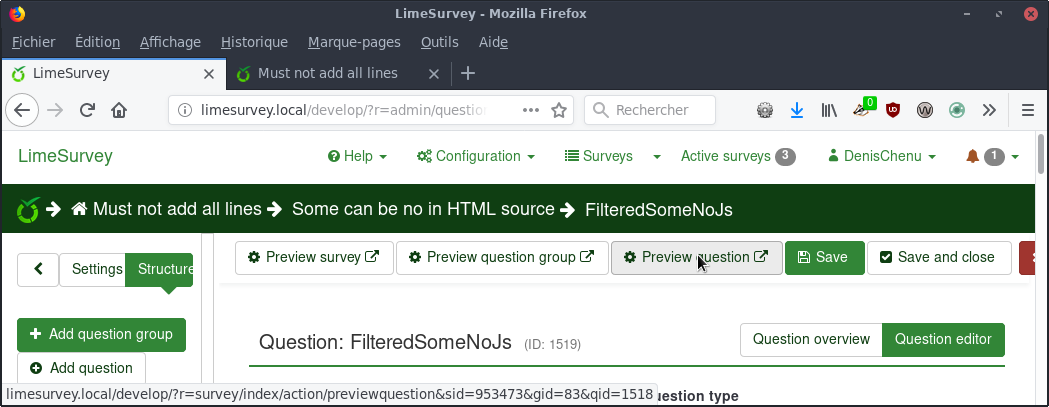Image resolution: width=1049 pixels, height=407 pixels.
Task: Click the Add question group button
Action: [101, 334]
